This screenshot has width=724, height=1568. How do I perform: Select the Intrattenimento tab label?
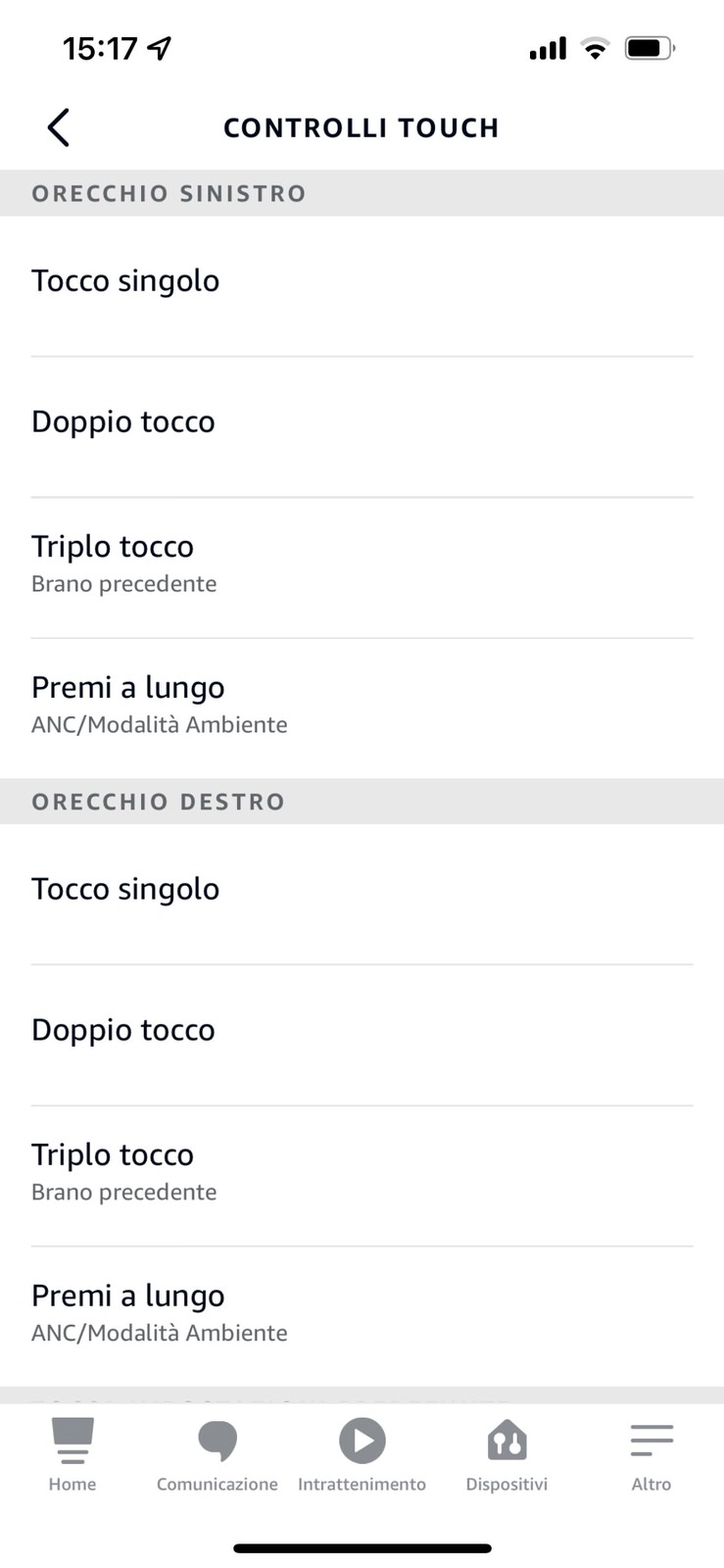(x=362, y=1485)
